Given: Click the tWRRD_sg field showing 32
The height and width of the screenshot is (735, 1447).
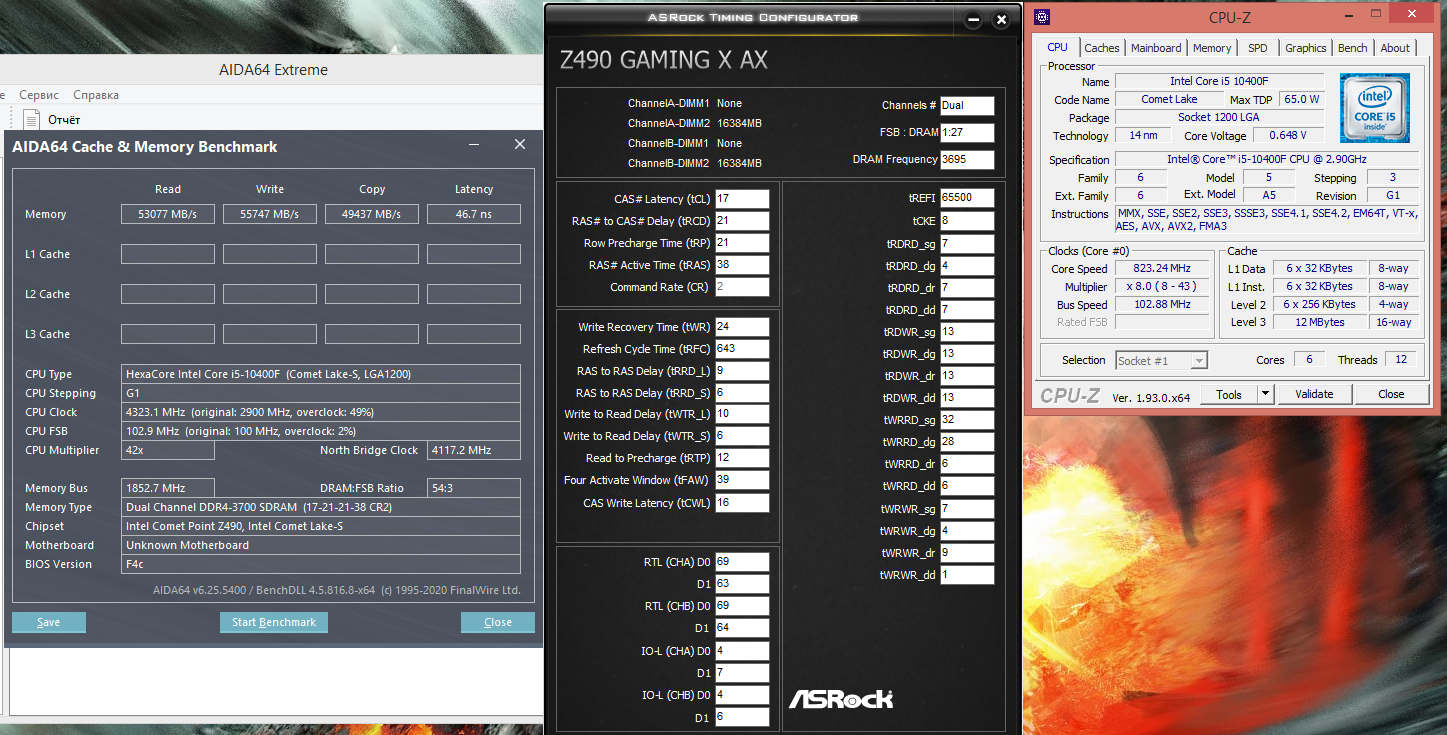Looking at the screenshot, I should [967, 420].
